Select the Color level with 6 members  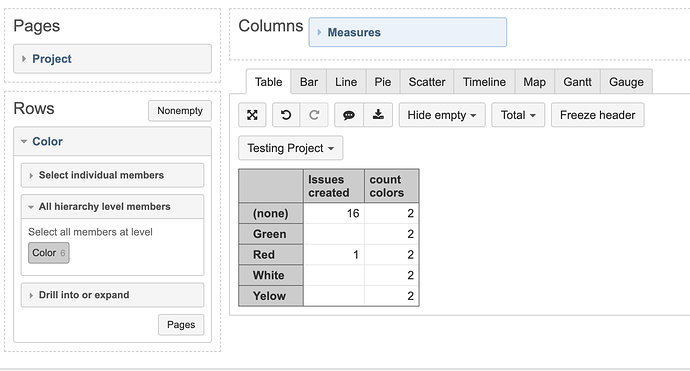[49, 253]
